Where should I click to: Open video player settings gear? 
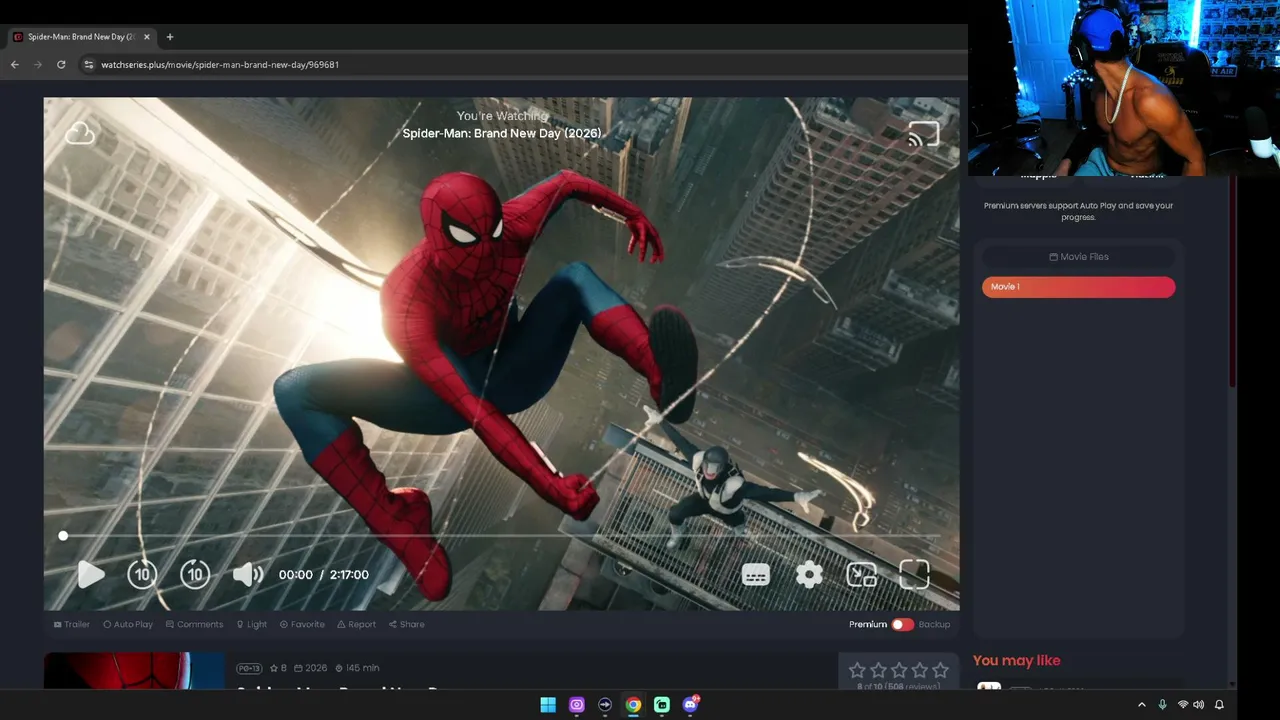click(809, 574)
